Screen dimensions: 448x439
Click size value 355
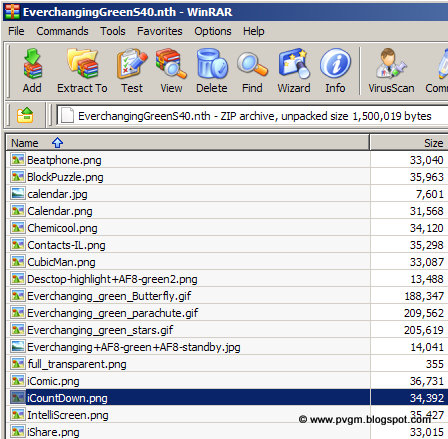(435, 364)
